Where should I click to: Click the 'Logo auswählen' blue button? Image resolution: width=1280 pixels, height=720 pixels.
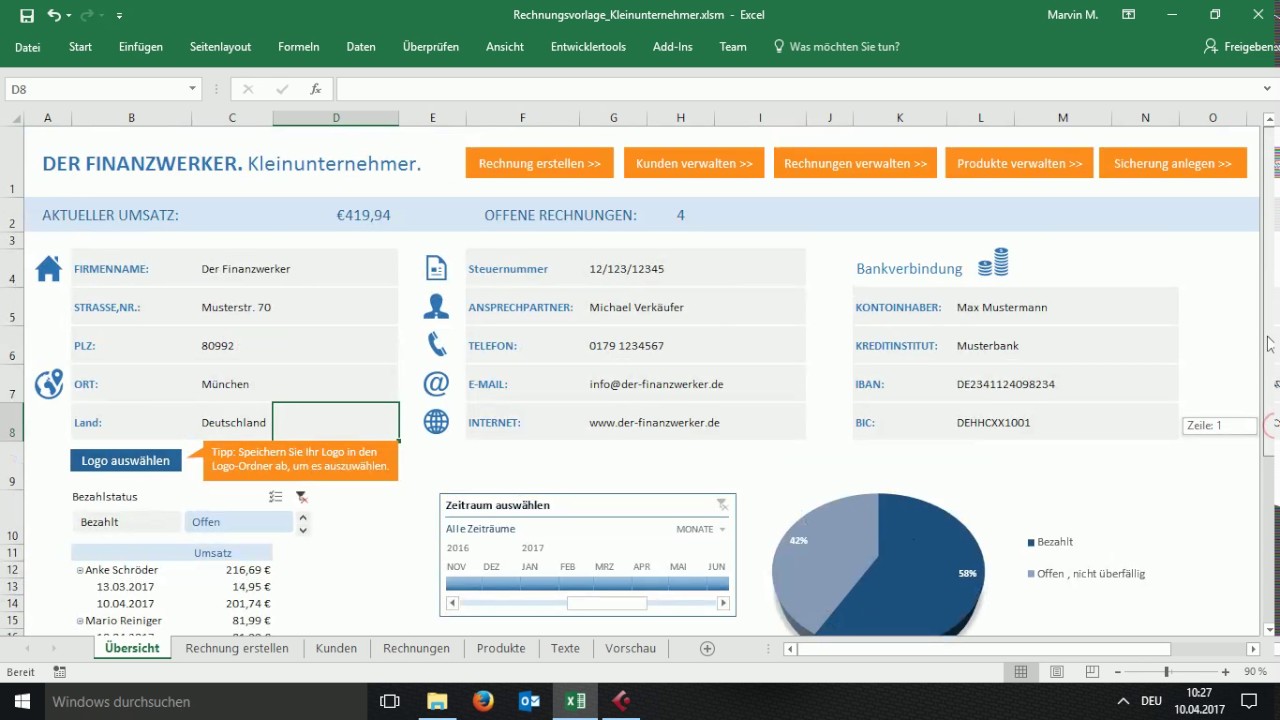[x=126, y=460]
